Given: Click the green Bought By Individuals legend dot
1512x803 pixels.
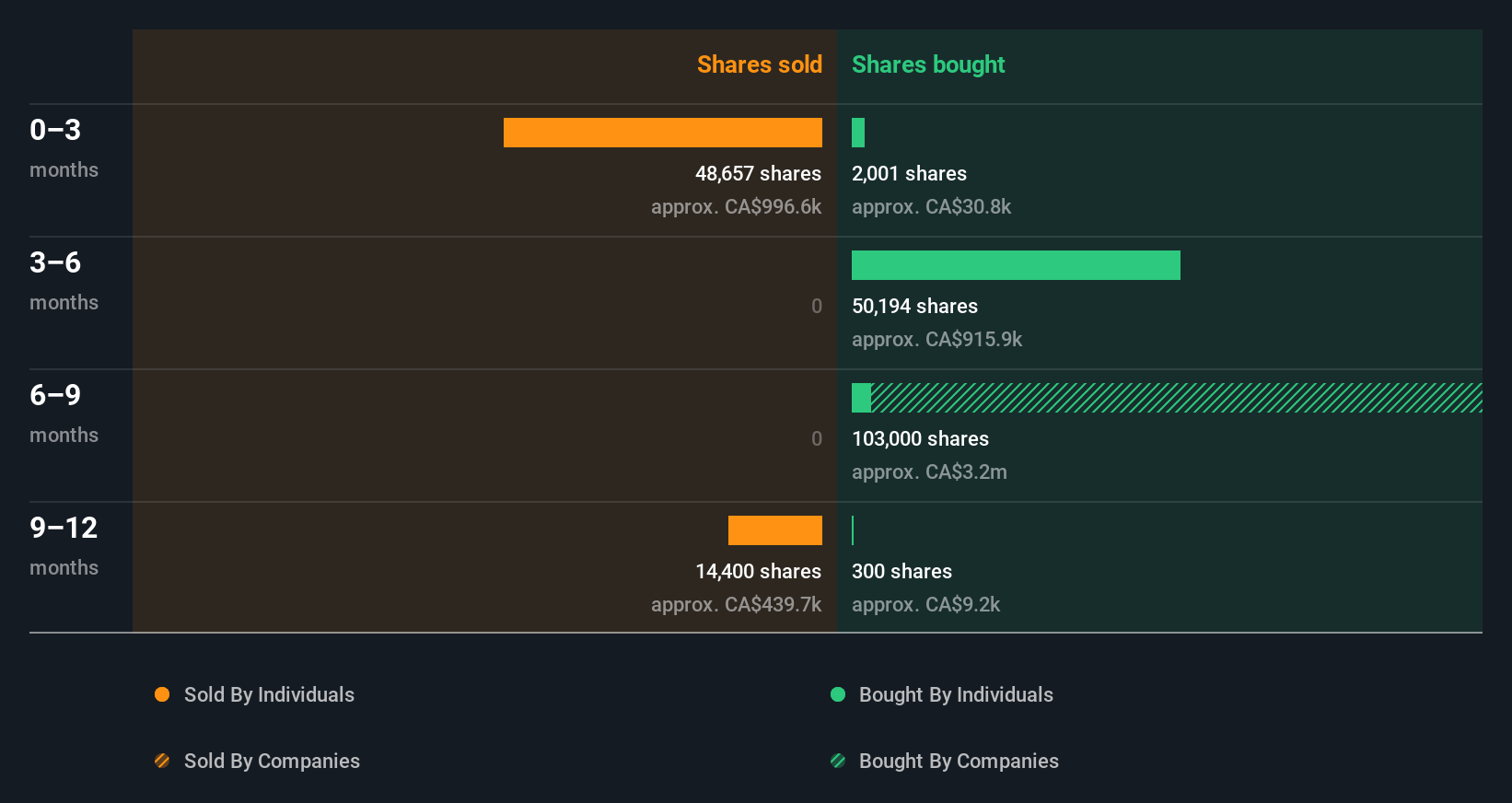Looking at the screenshot, I should coord(838,694).
